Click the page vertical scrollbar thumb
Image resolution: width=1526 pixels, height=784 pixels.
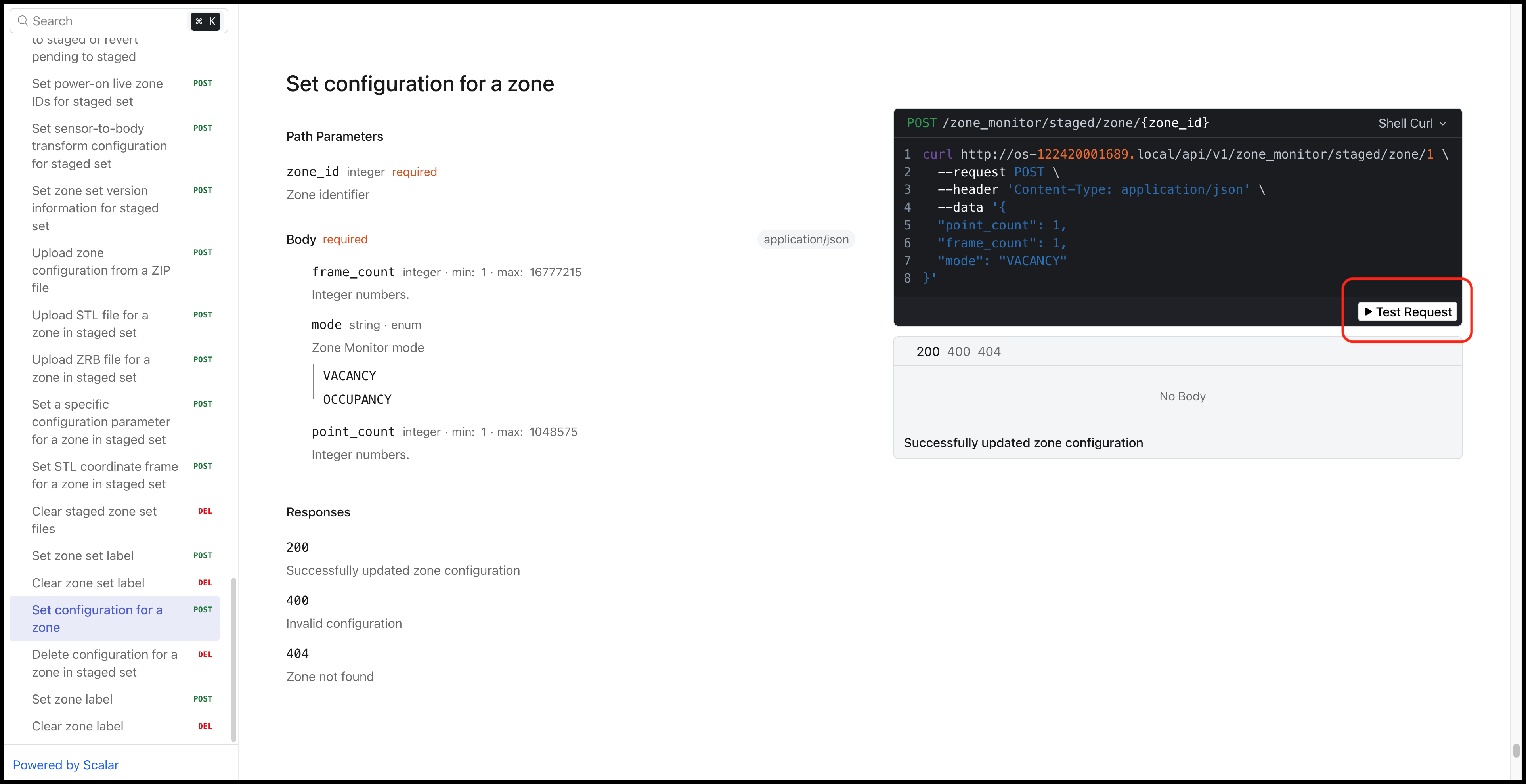click(1516, 750)
